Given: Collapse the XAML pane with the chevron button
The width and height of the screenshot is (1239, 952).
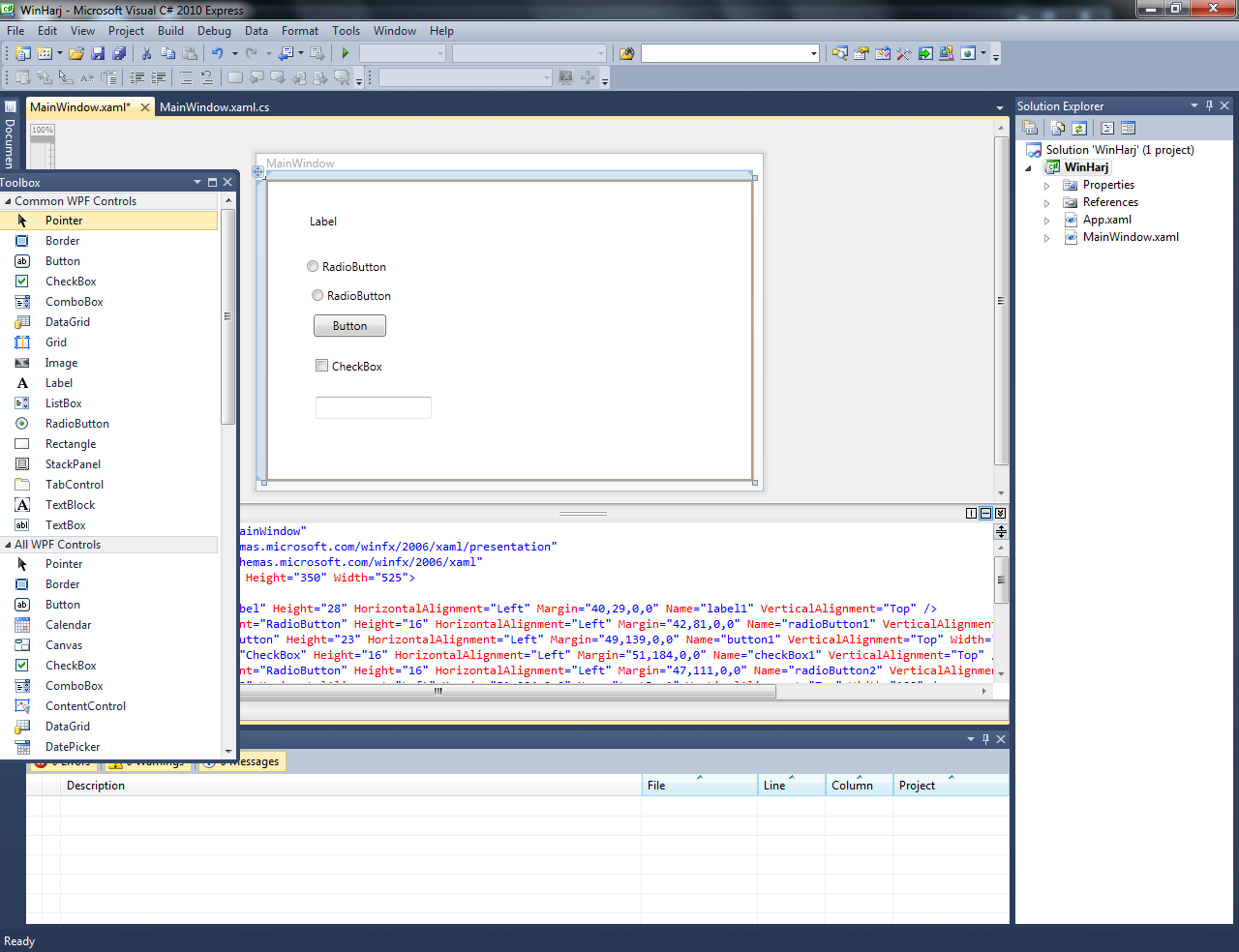Looking at the screenshot, I should pyautogui.click(x=1000, y=514).
